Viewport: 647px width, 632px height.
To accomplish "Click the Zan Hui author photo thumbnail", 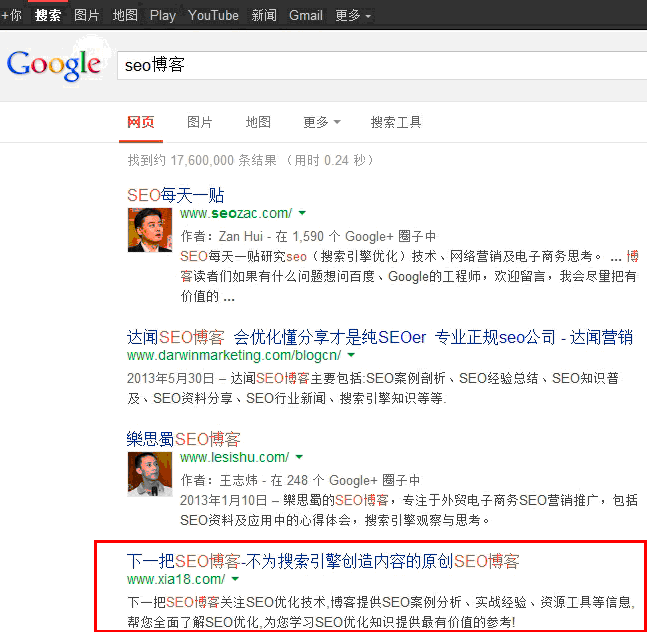I will [150, 230].
